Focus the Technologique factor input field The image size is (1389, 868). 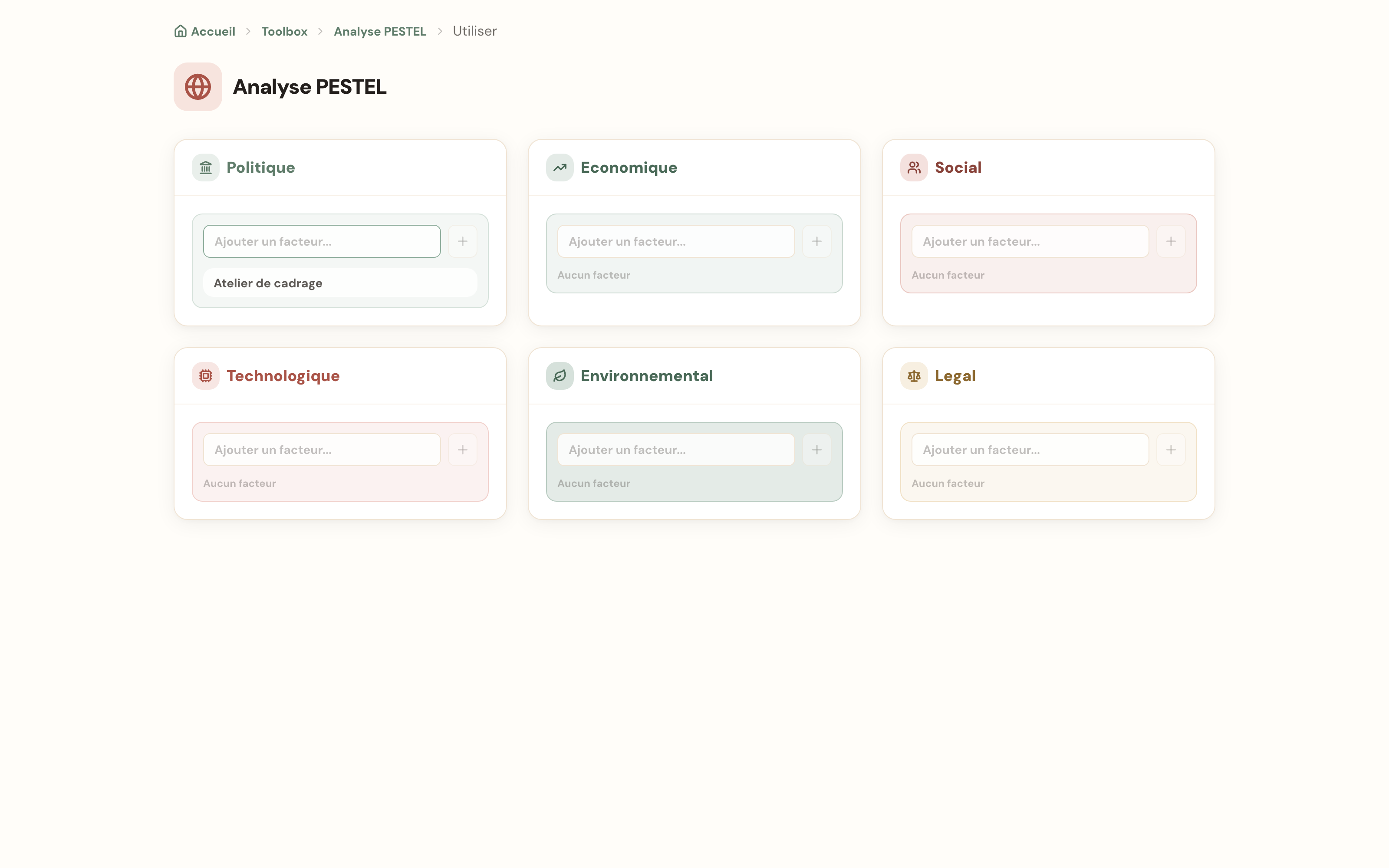pos(322,450)
